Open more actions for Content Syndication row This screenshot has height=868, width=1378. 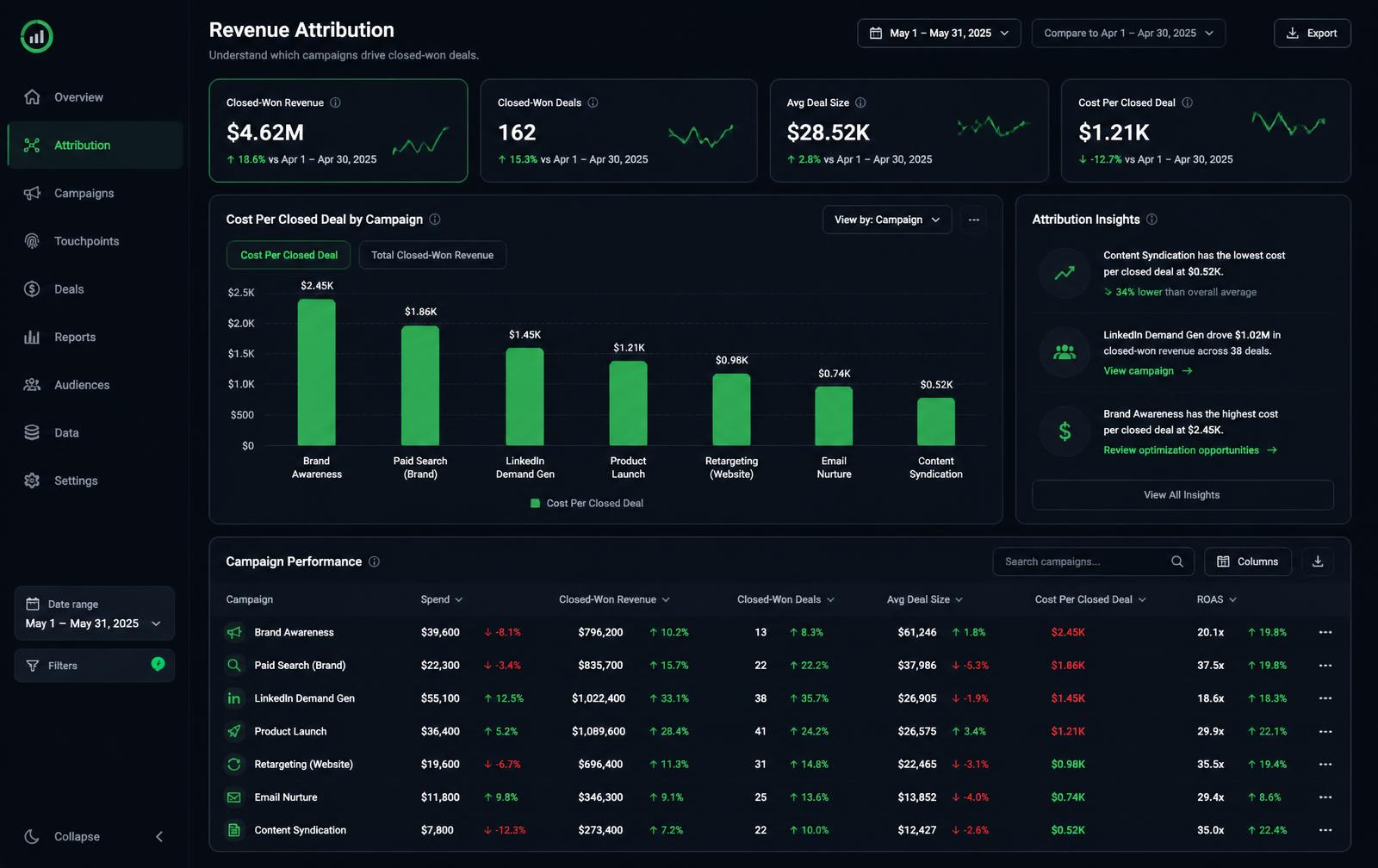coord(1325,830)
